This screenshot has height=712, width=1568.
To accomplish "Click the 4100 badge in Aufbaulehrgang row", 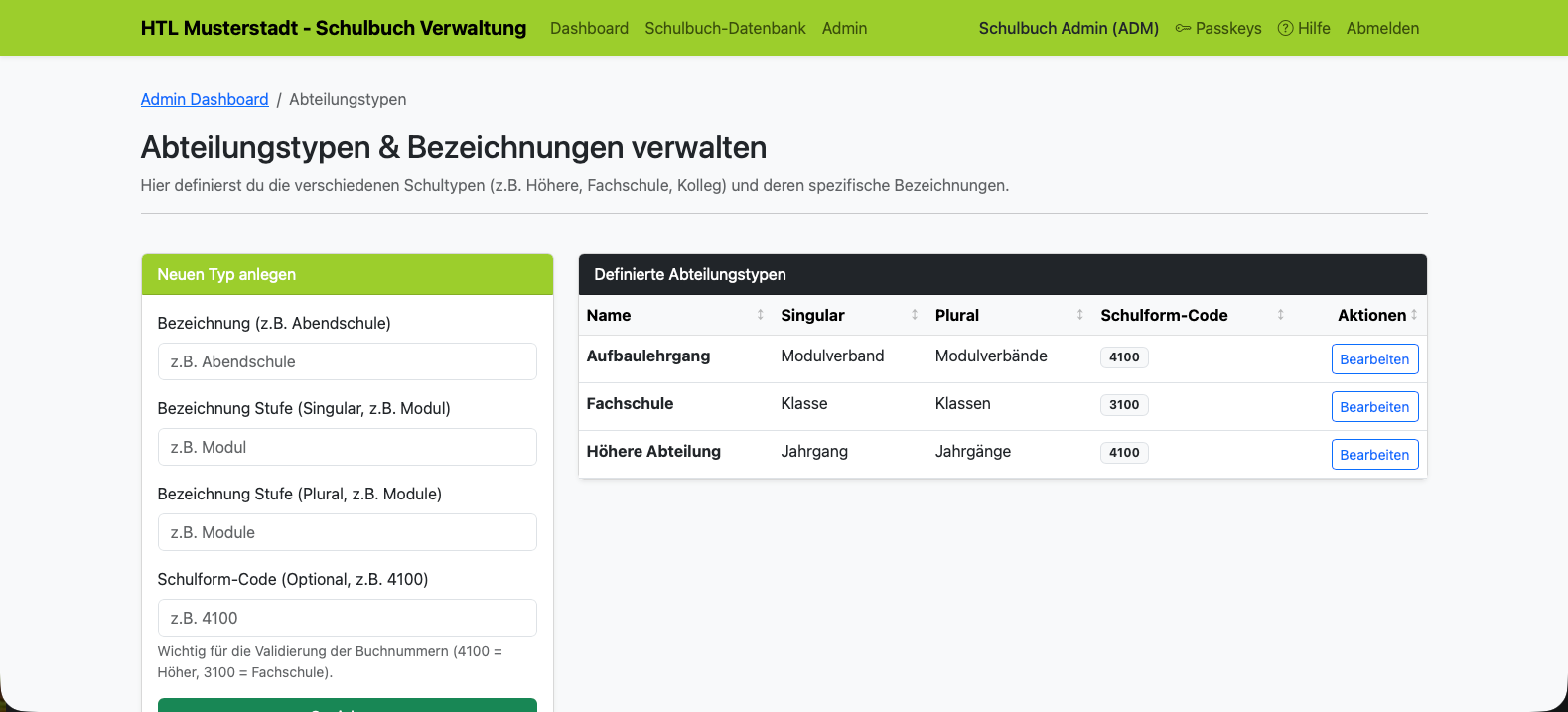I will [x=1124, y=356].
